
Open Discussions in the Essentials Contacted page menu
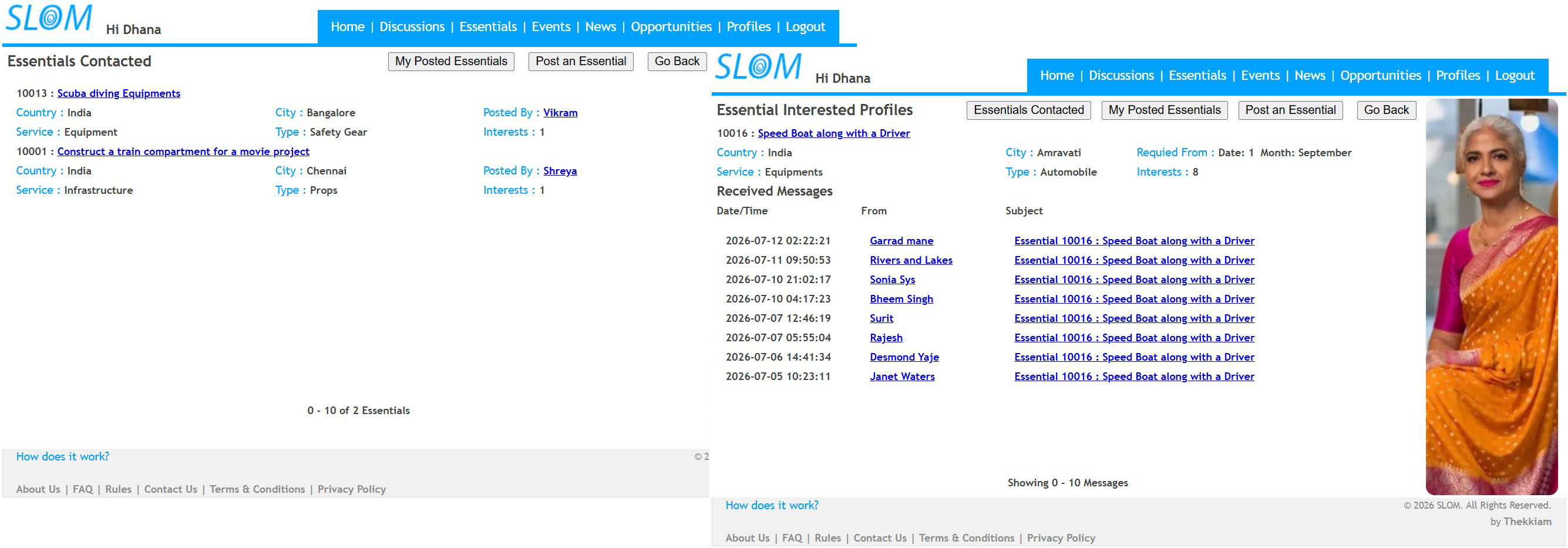point(412,27)
